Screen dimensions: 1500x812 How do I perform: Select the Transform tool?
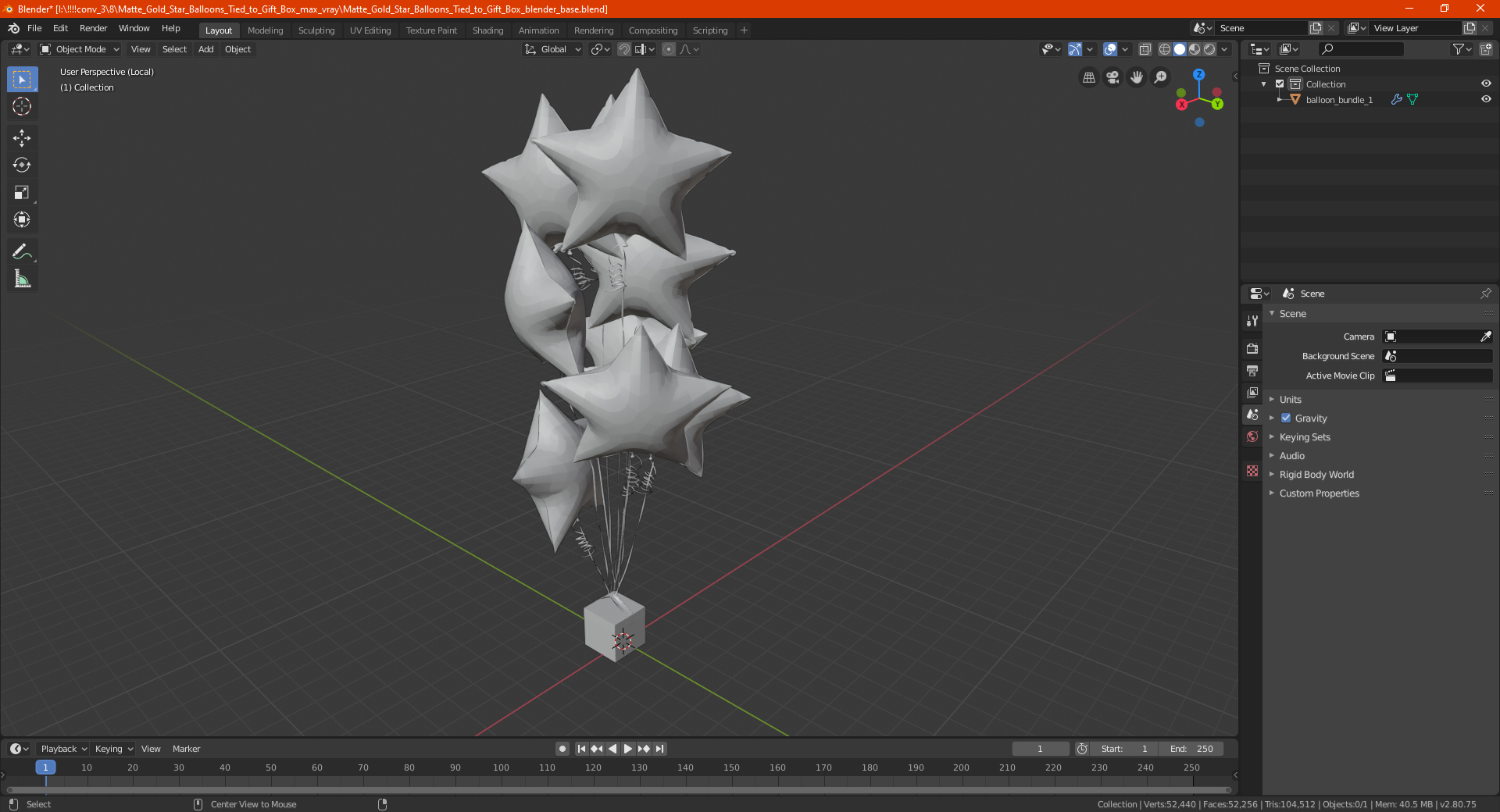coord(22,220)
